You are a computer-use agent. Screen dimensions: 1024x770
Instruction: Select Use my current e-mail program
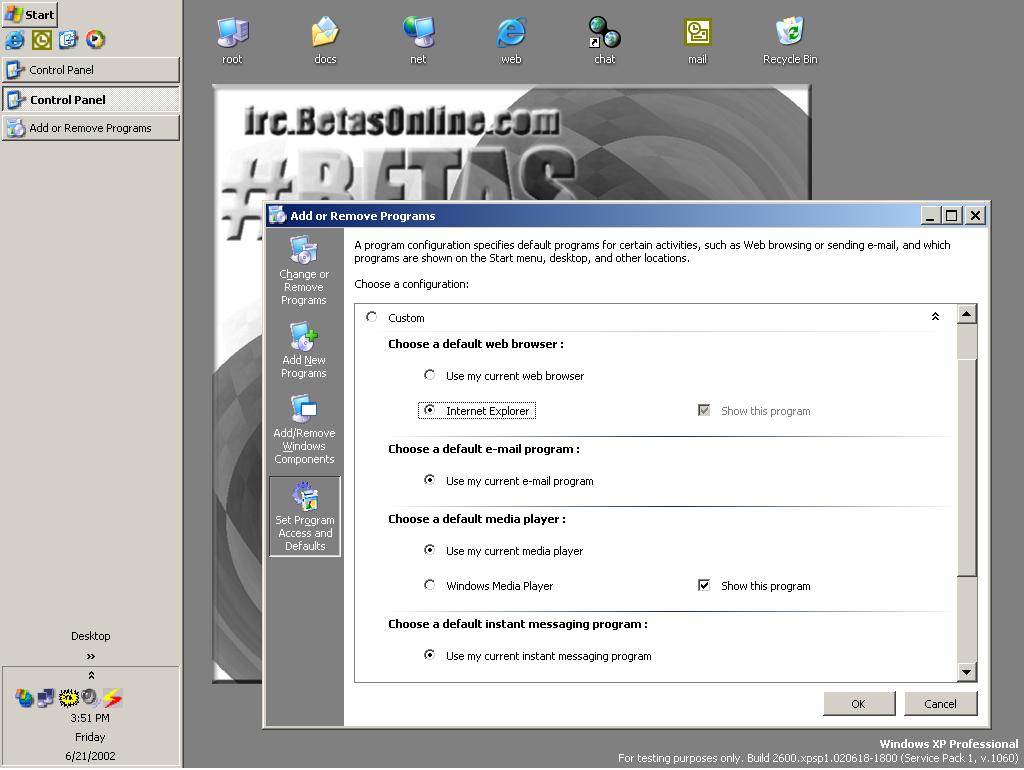click(x=429, y=480)
